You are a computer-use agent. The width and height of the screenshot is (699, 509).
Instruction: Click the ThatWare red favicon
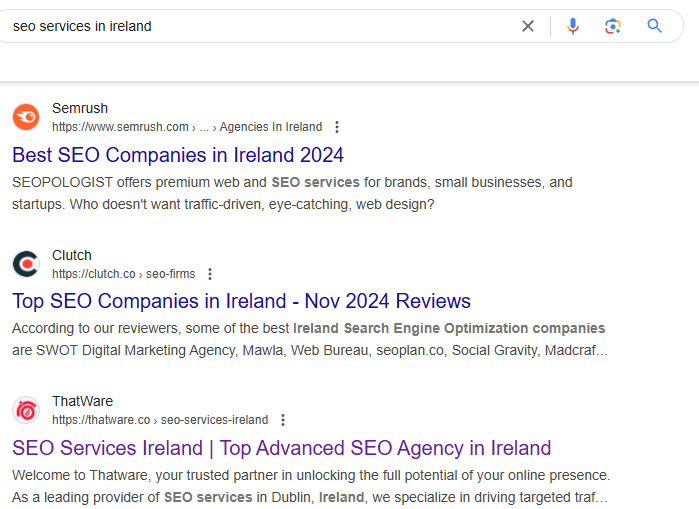click(26, 410)
